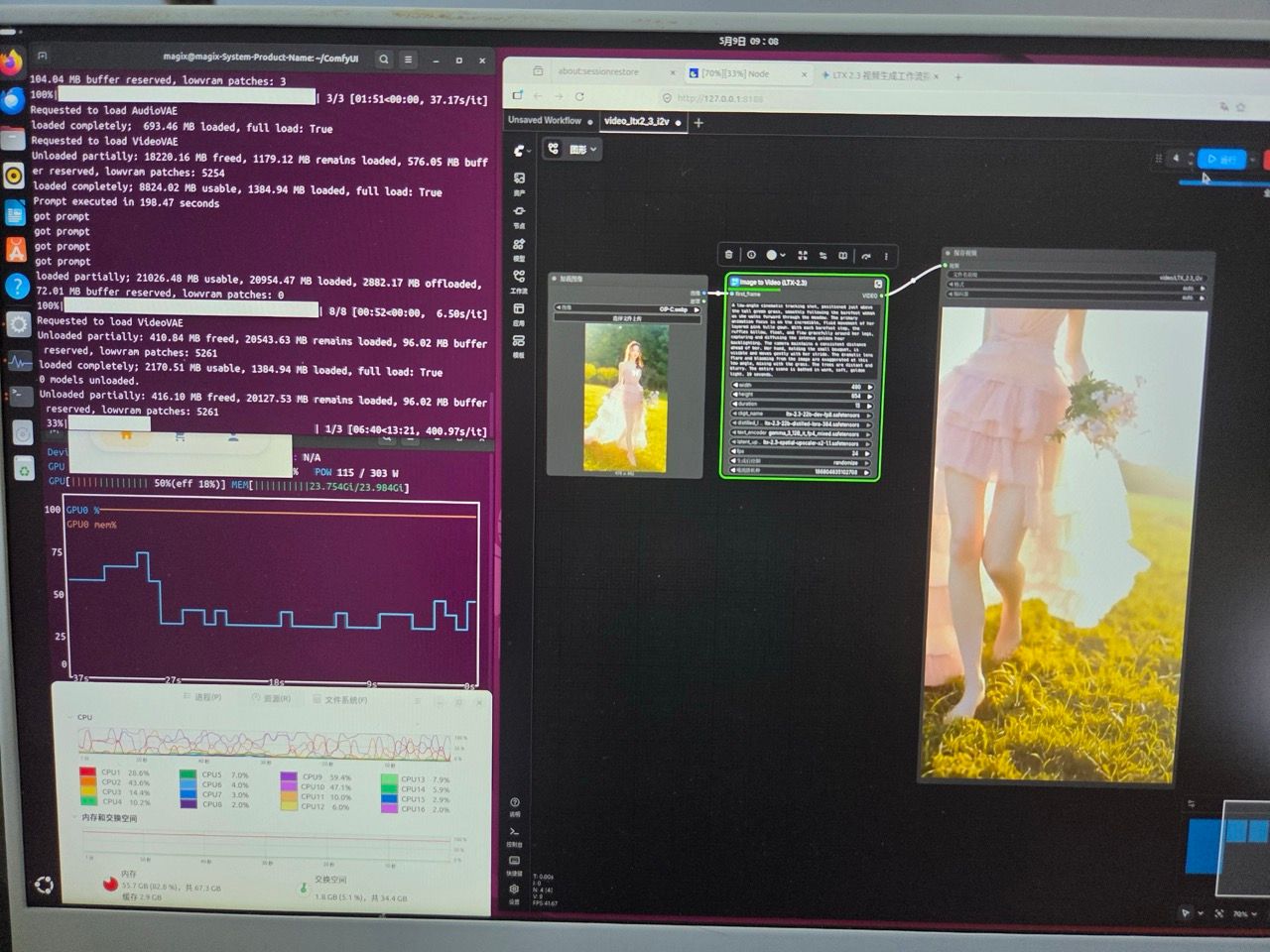Open the 图形 graph mode dropdown
Image resolution: width=1270 pixels, height=952 pixels.
click(572, 149)
